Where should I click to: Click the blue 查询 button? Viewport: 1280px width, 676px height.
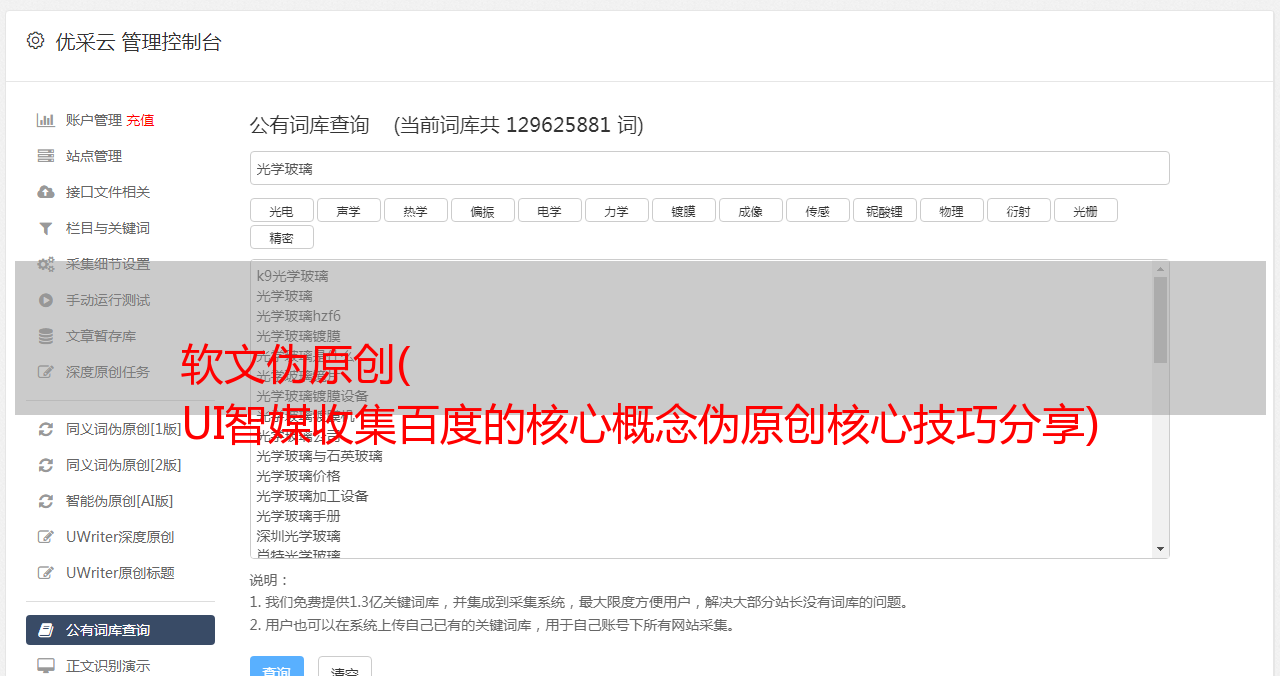[x=277, y=667]
